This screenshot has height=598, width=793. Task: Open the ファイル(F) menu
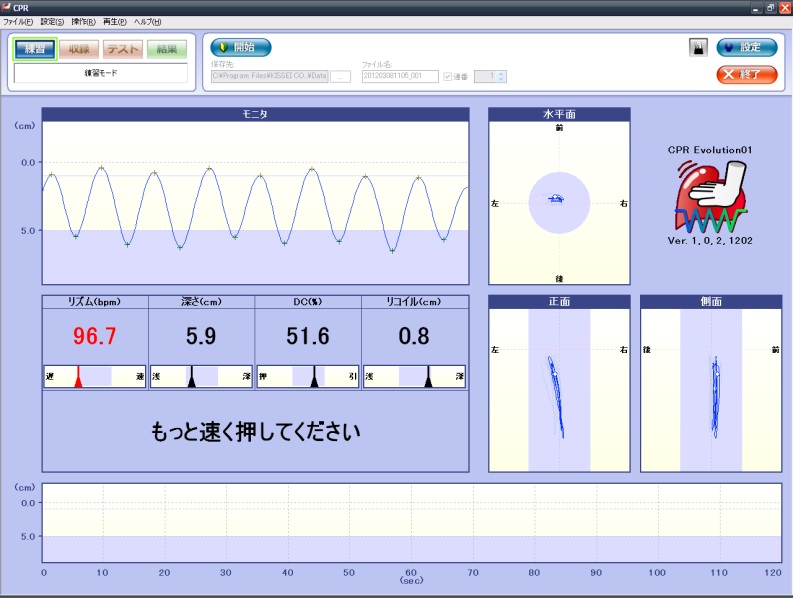coord(18,21)
